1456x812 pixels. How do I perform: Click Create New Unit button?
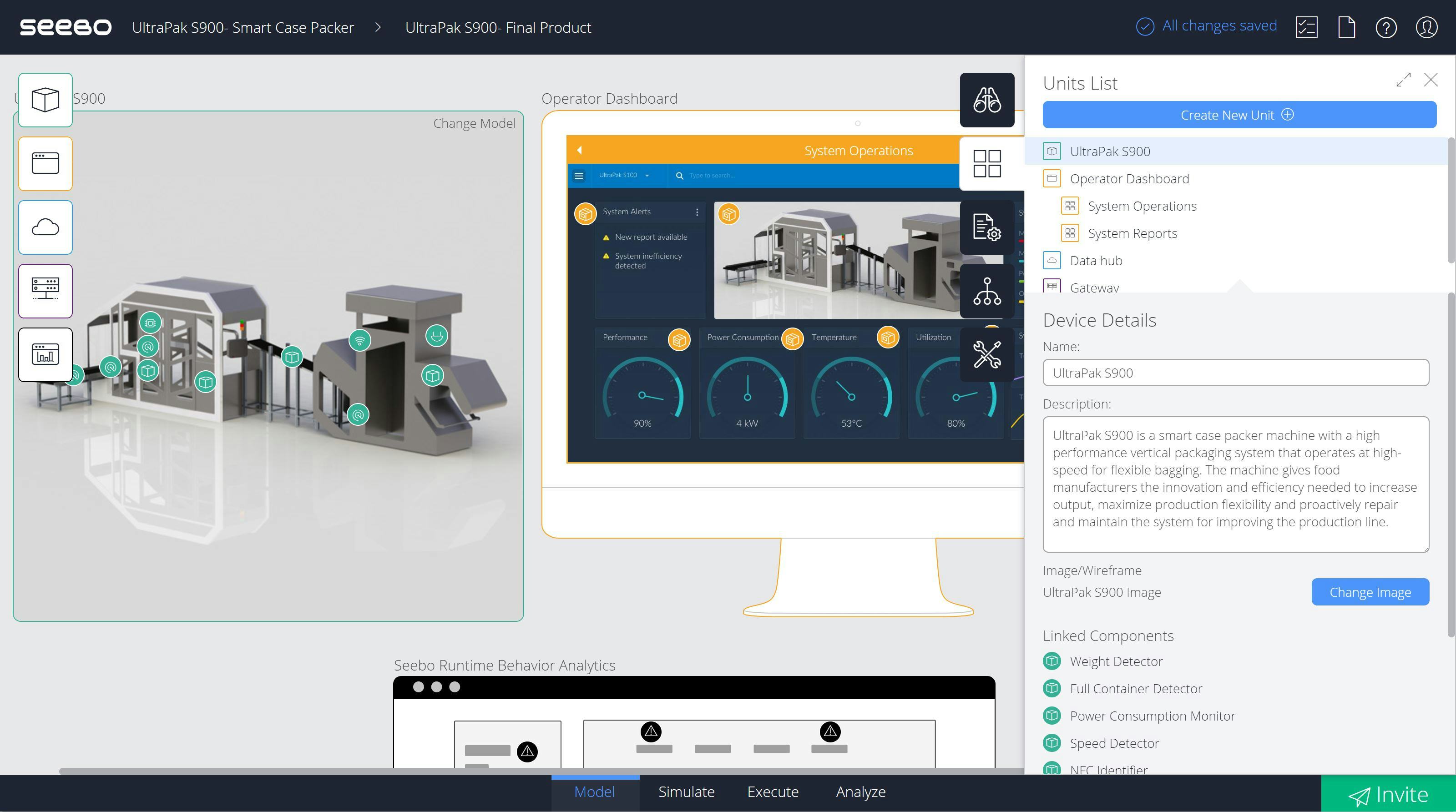(x=1239, y=115)
